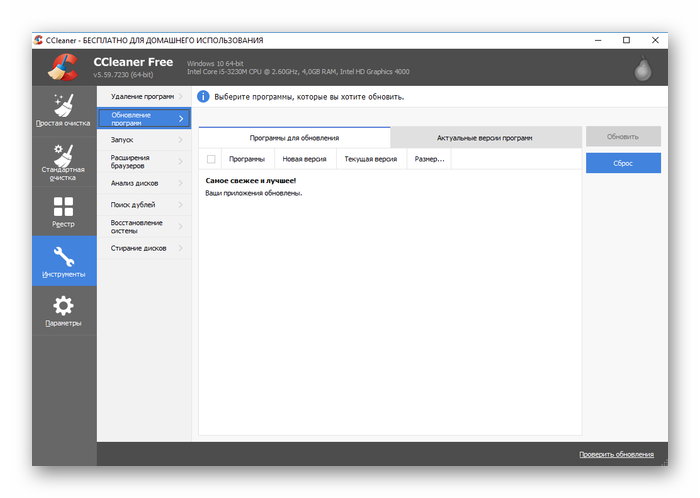
Task: Open Восстановление системы tool
Action: tap(144, 227)
